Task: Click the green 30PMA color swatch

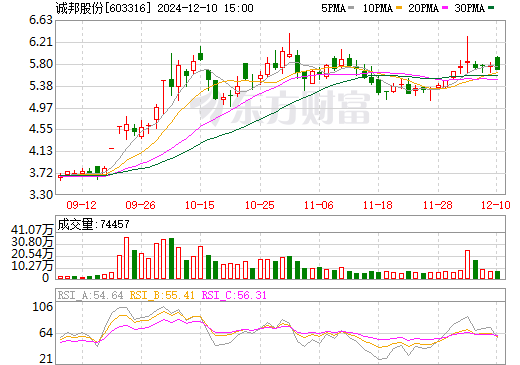Action: click(x=491, y=7)
